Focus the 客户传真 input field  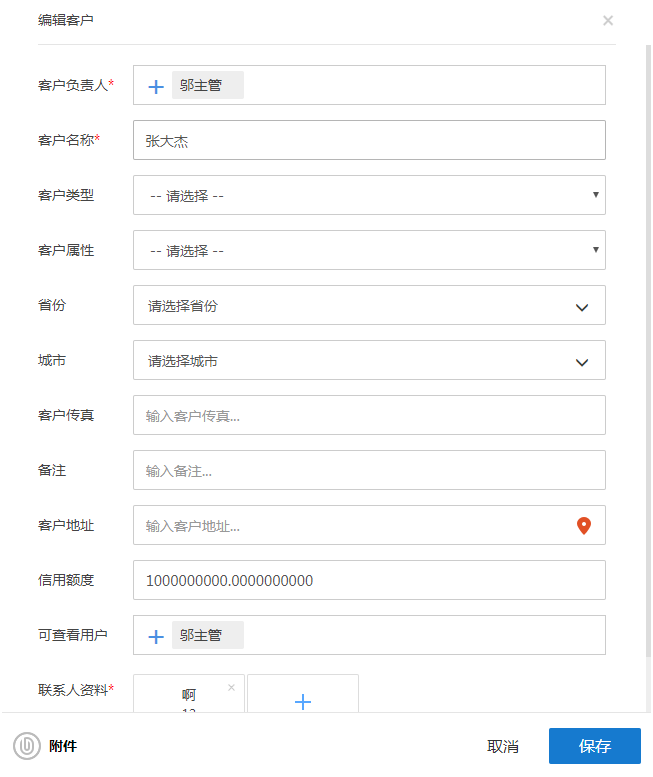click(x=369, y=415)
